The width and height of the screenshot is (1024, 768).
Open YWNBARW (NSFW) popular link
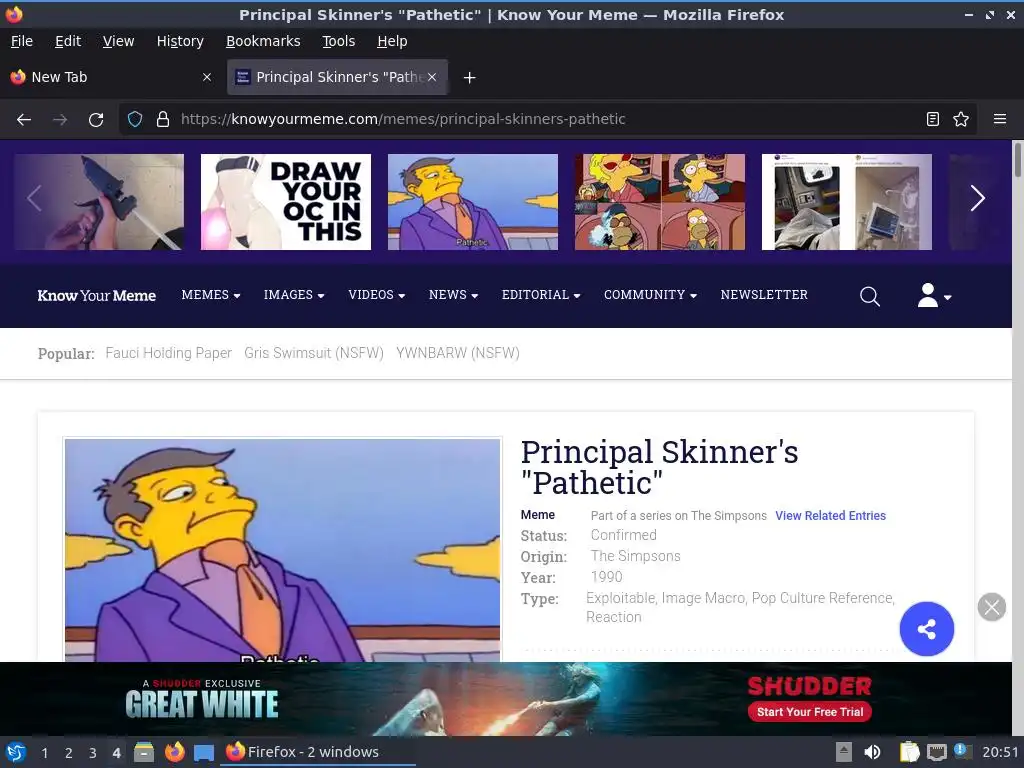(458, 353)
